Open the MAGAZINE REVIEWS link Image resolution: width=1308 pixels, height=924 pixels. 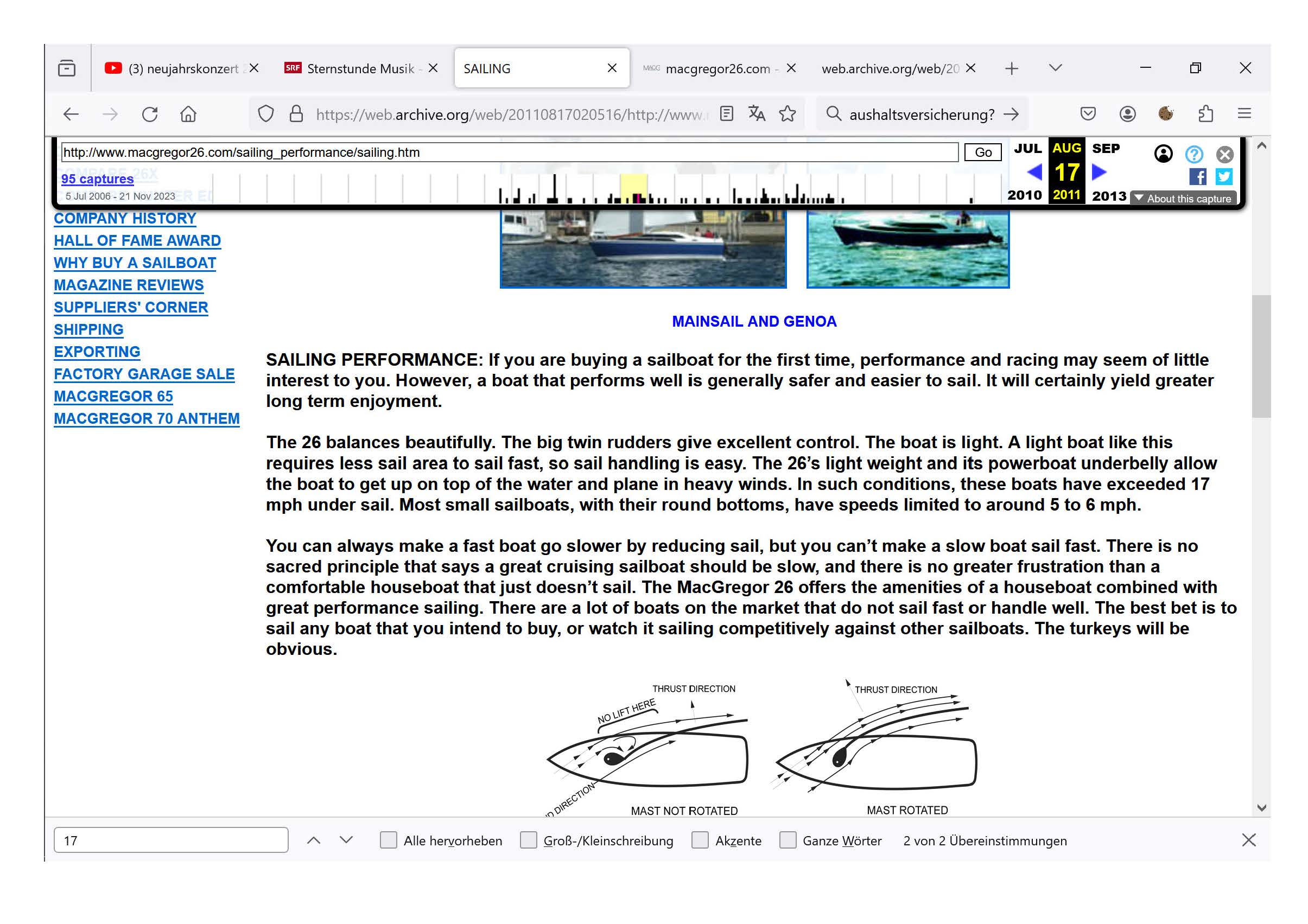[129, 285]
